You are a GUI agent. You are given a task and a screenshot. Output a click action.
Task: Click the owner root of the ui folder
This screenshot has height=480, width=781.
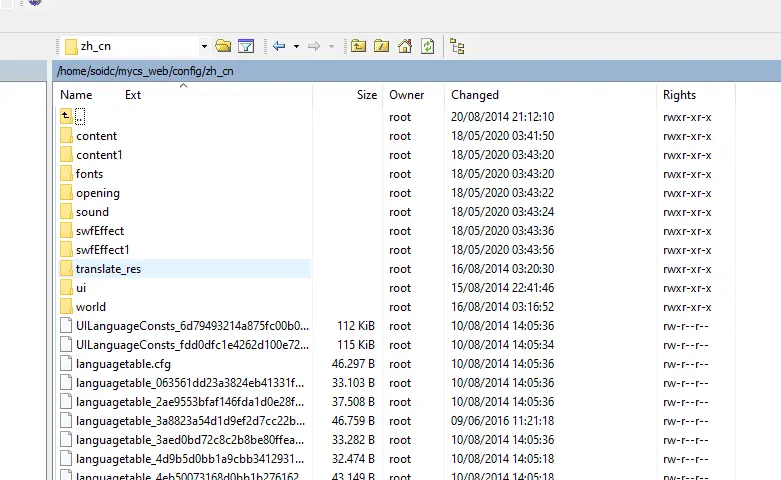(400, 288)
